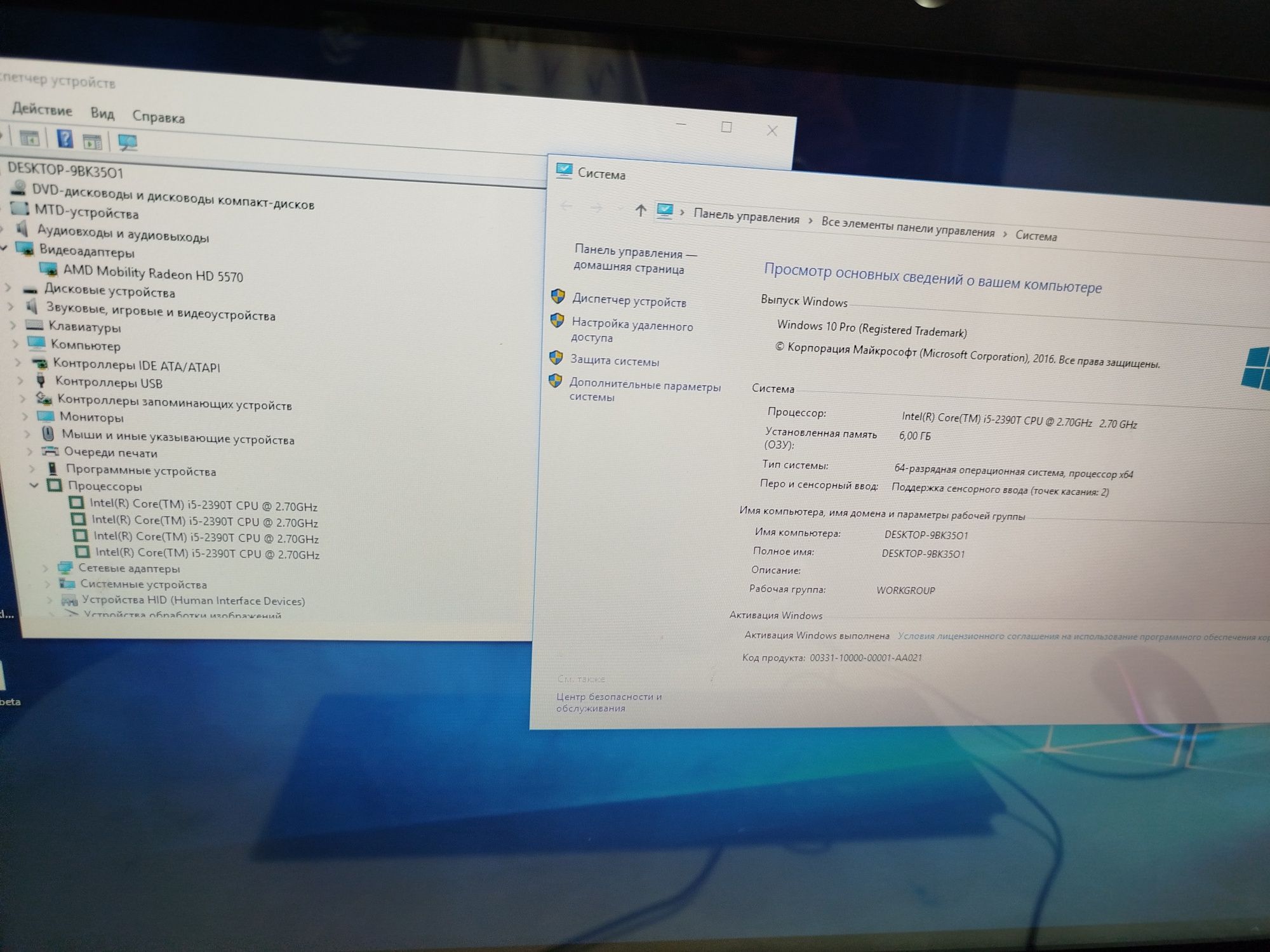Click the Программные устройства icon
Viewport: 1270px width, 952px height.
pos(53,469)
